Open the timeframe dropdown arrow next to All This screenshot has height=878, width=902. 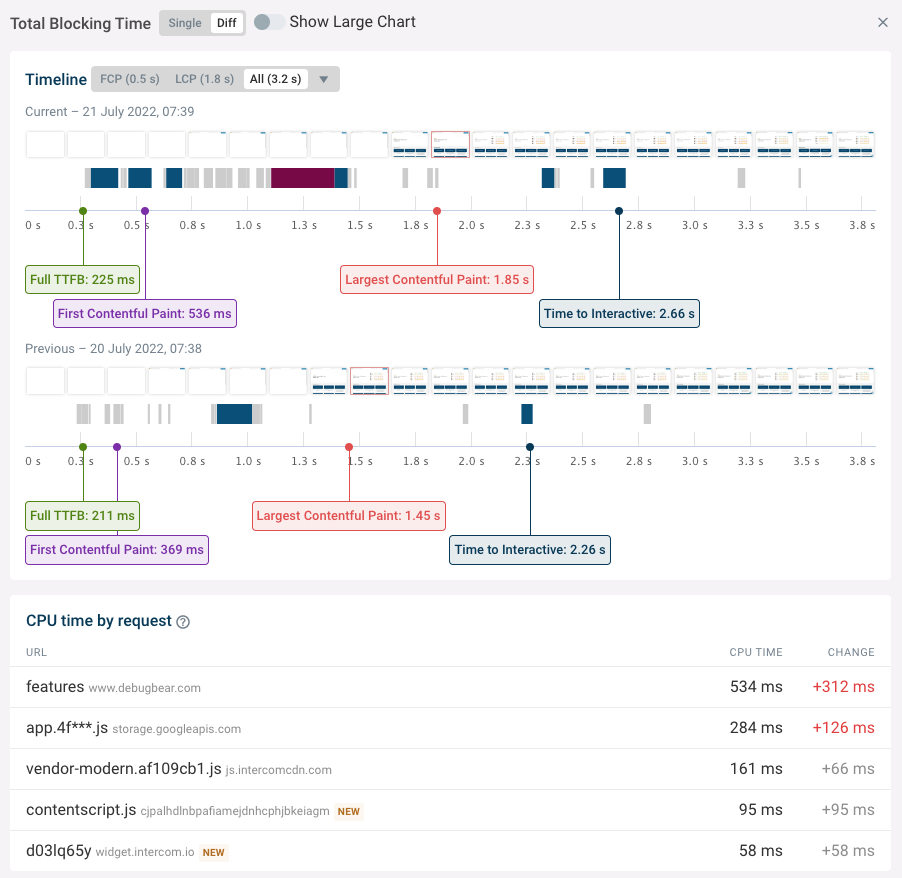coord(324,78)
